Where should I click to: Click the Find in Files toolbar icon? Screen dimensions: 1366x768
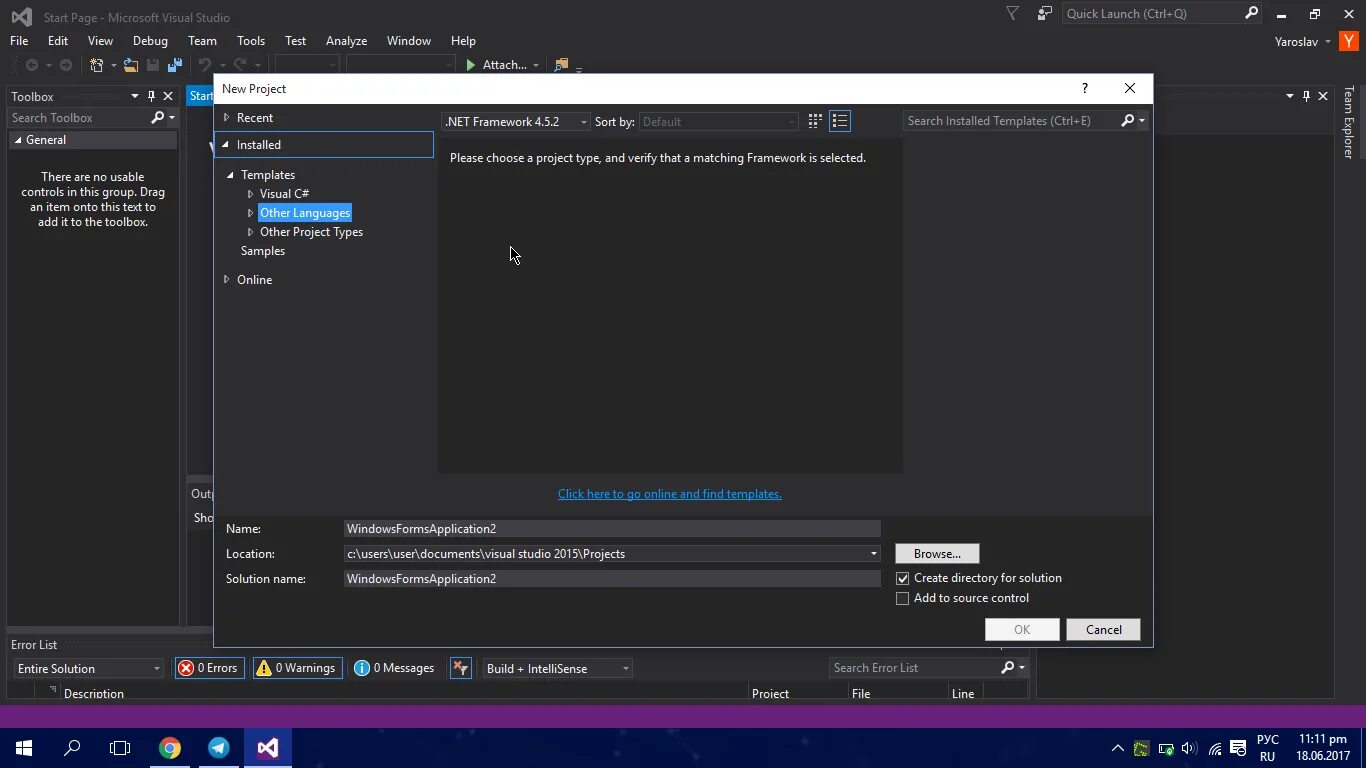pos(561,65)
